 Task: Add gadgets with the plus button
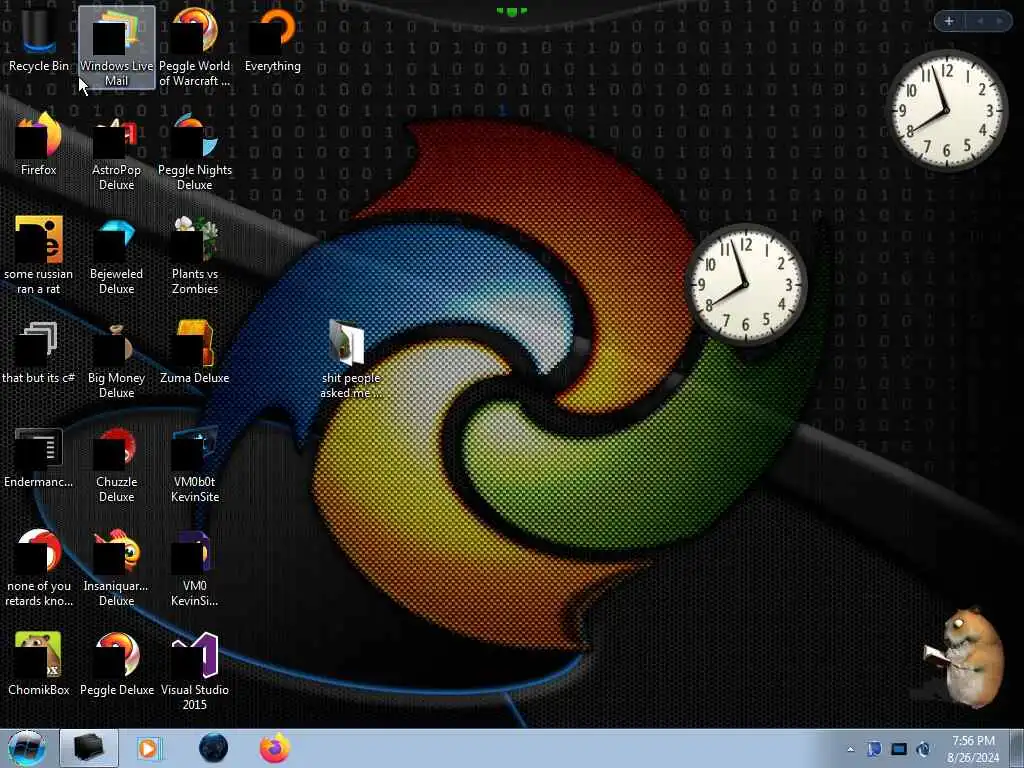[x=949, y=22]
